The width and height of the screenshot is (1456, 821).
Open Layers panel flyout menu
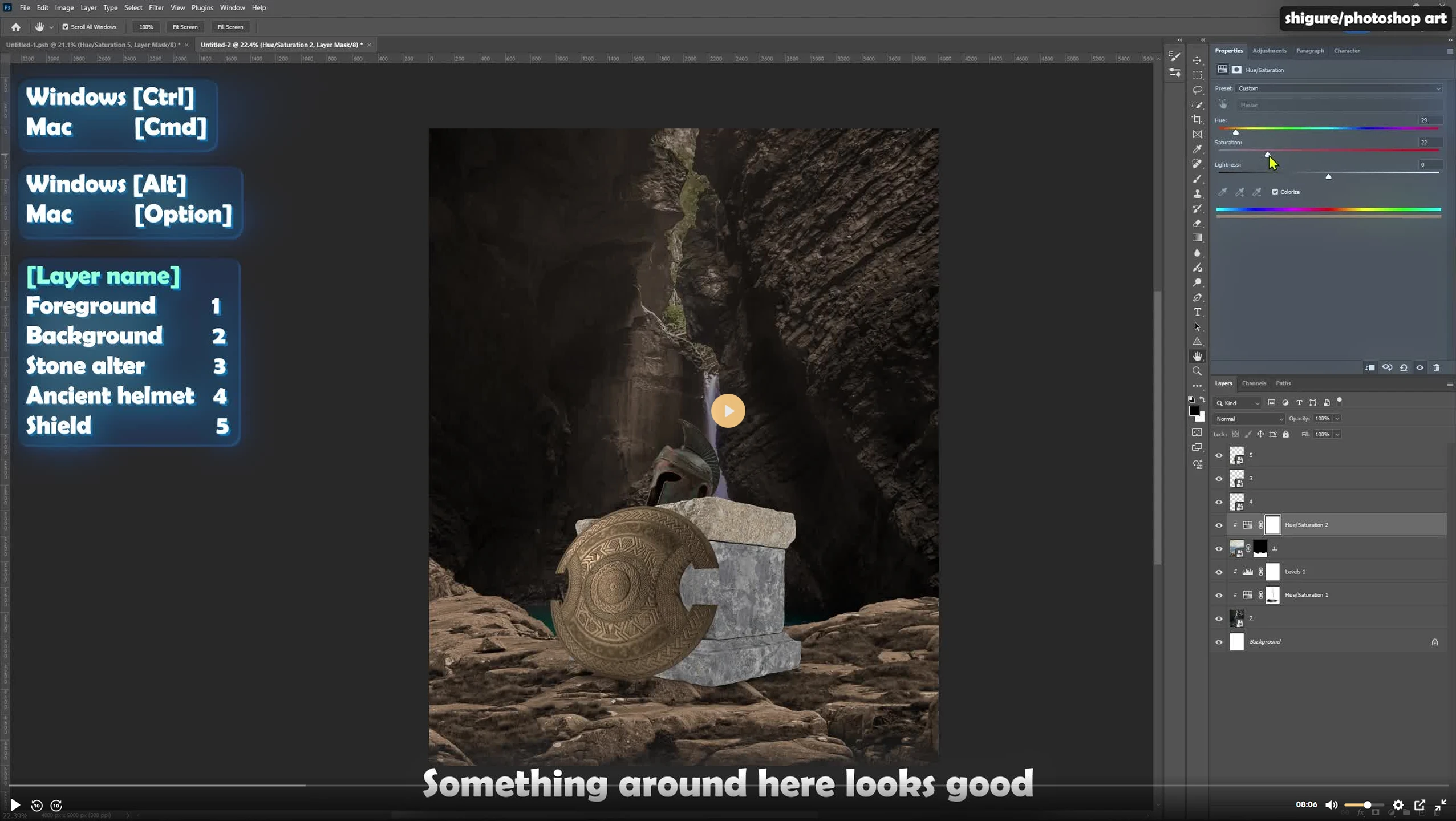[1450, 383]
